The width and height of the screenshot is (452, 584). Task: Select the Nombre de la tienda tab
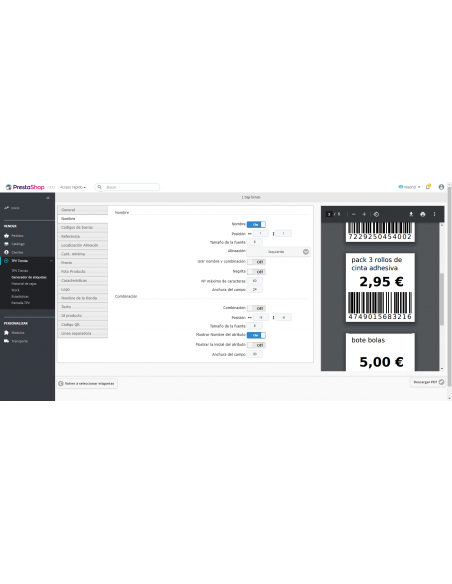(x=82, y=298)
